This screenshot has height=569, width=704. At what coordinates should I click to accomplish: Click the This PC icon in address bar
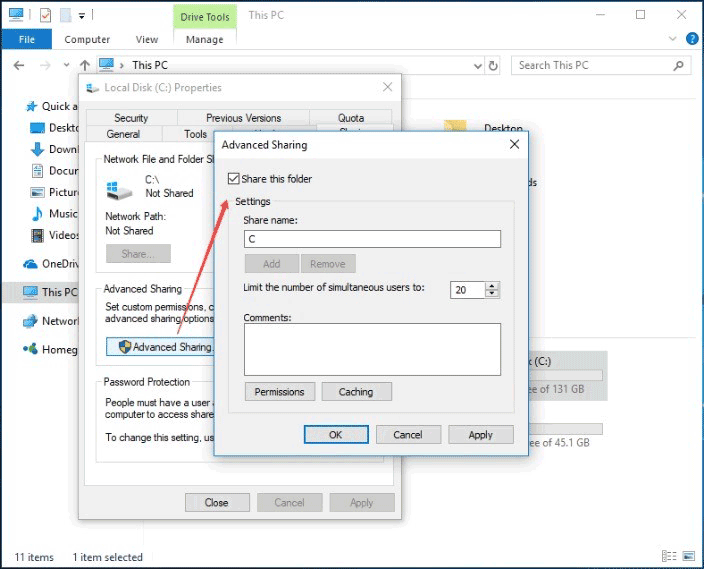tap(106, 65)
